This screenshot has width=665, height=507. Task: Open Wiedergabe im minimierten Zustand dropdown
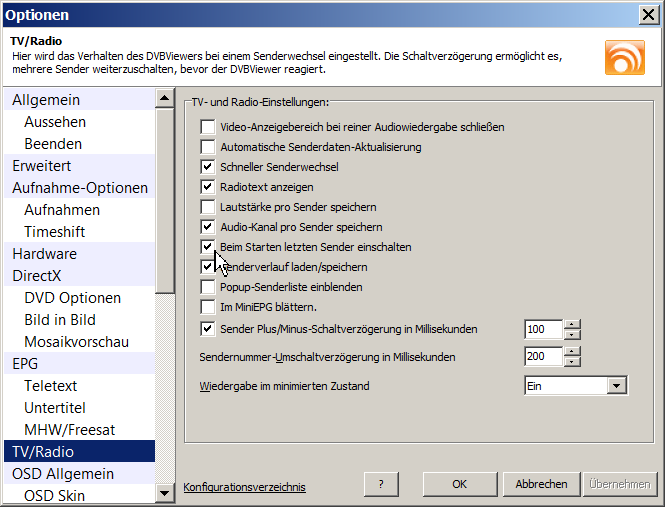tap(616, 385)
